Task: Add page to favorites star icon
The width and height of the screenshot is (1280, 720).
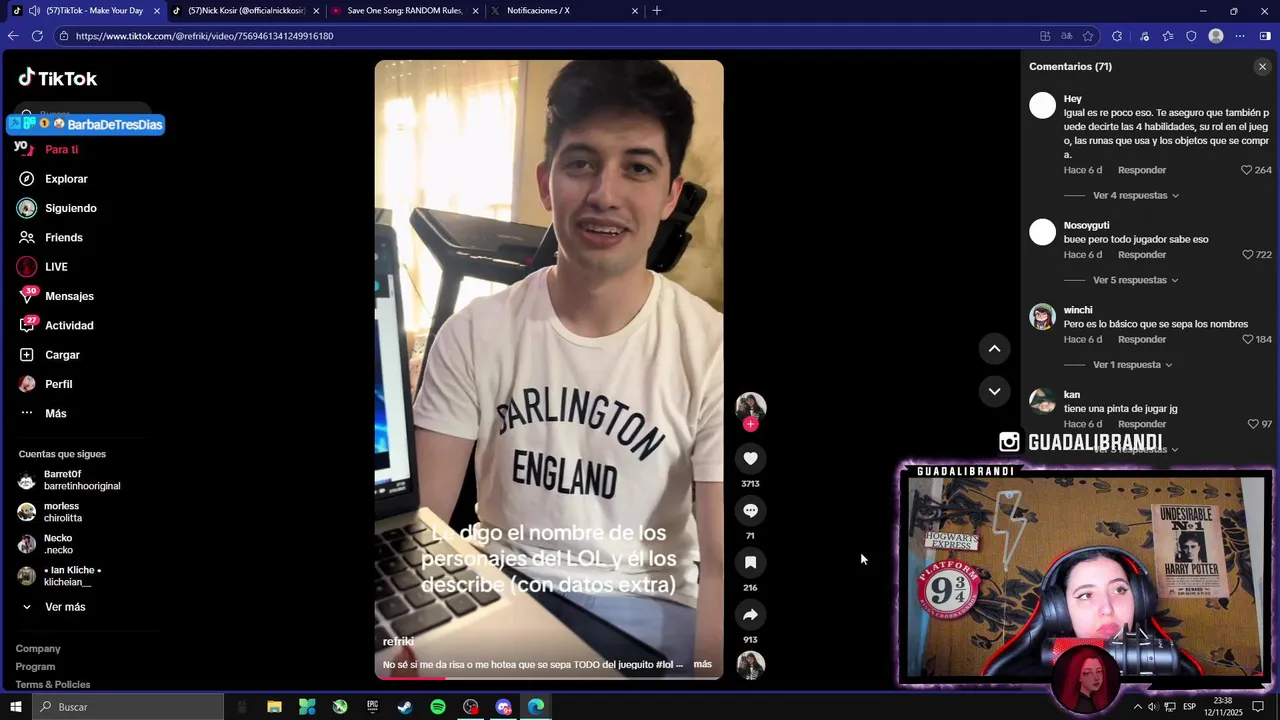Action: pyautogui.click(x=1088, y=36)
